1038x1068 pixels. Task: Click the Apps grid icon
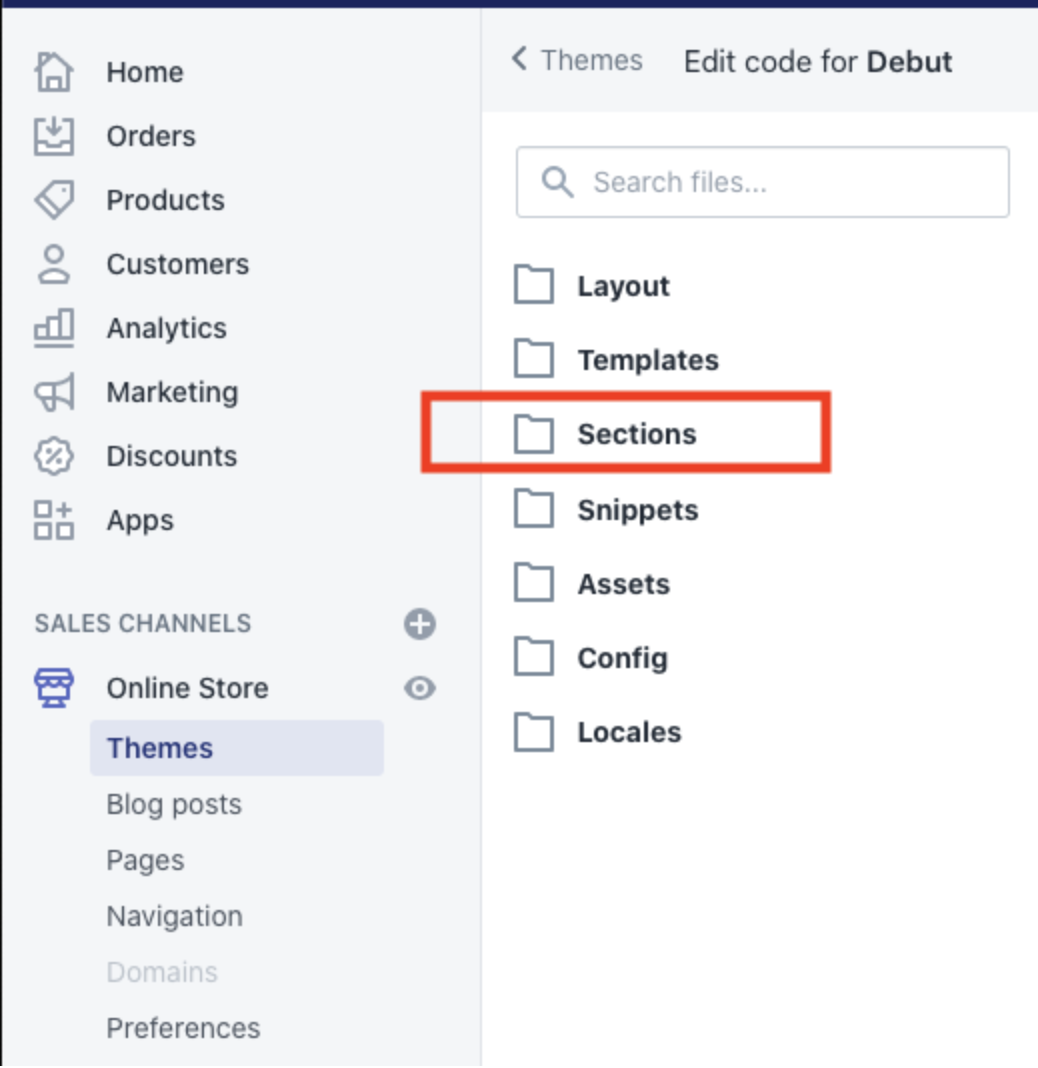(54, 520)
